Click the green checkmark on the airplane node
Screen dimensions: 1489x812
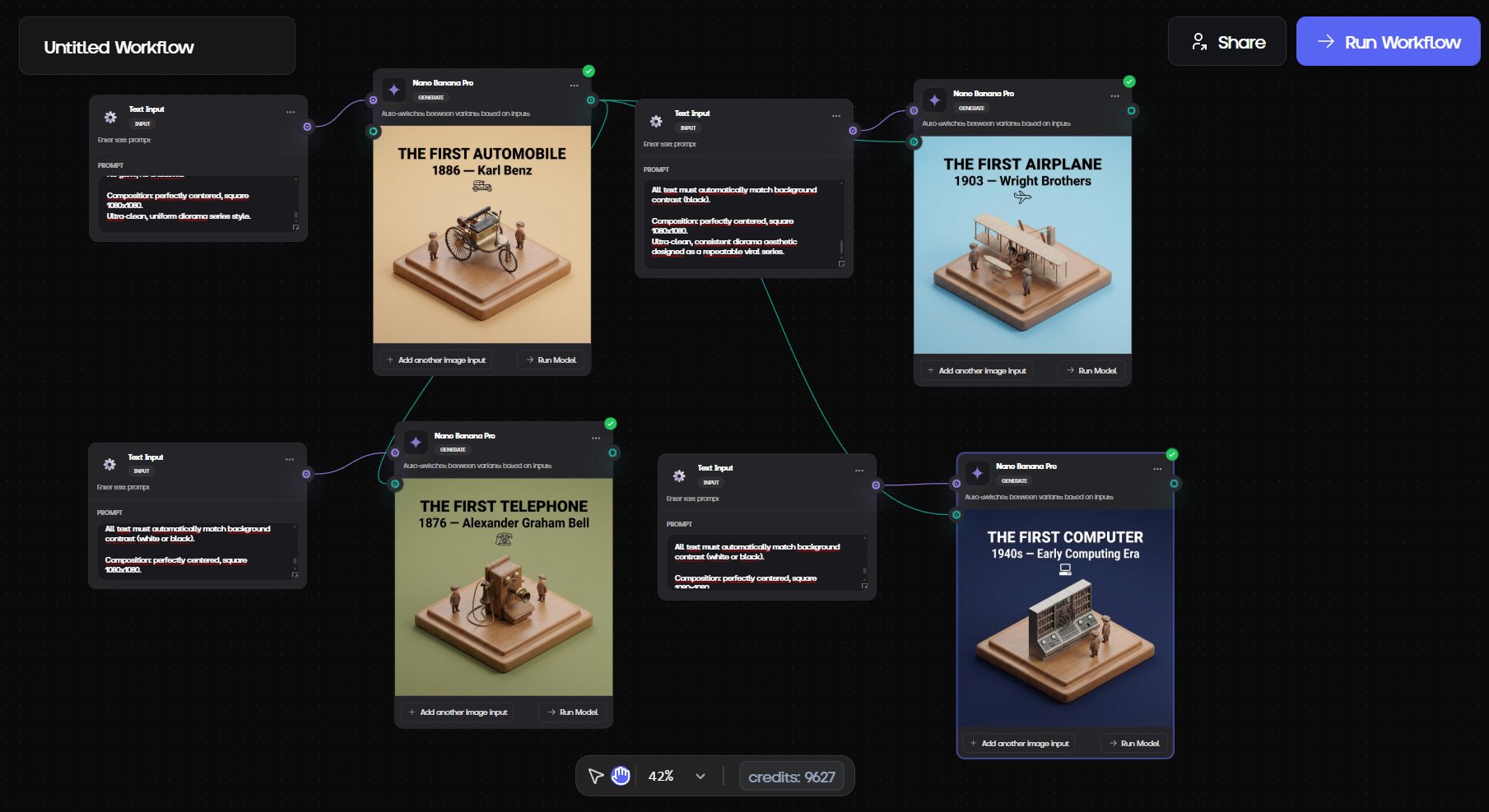1129,81
